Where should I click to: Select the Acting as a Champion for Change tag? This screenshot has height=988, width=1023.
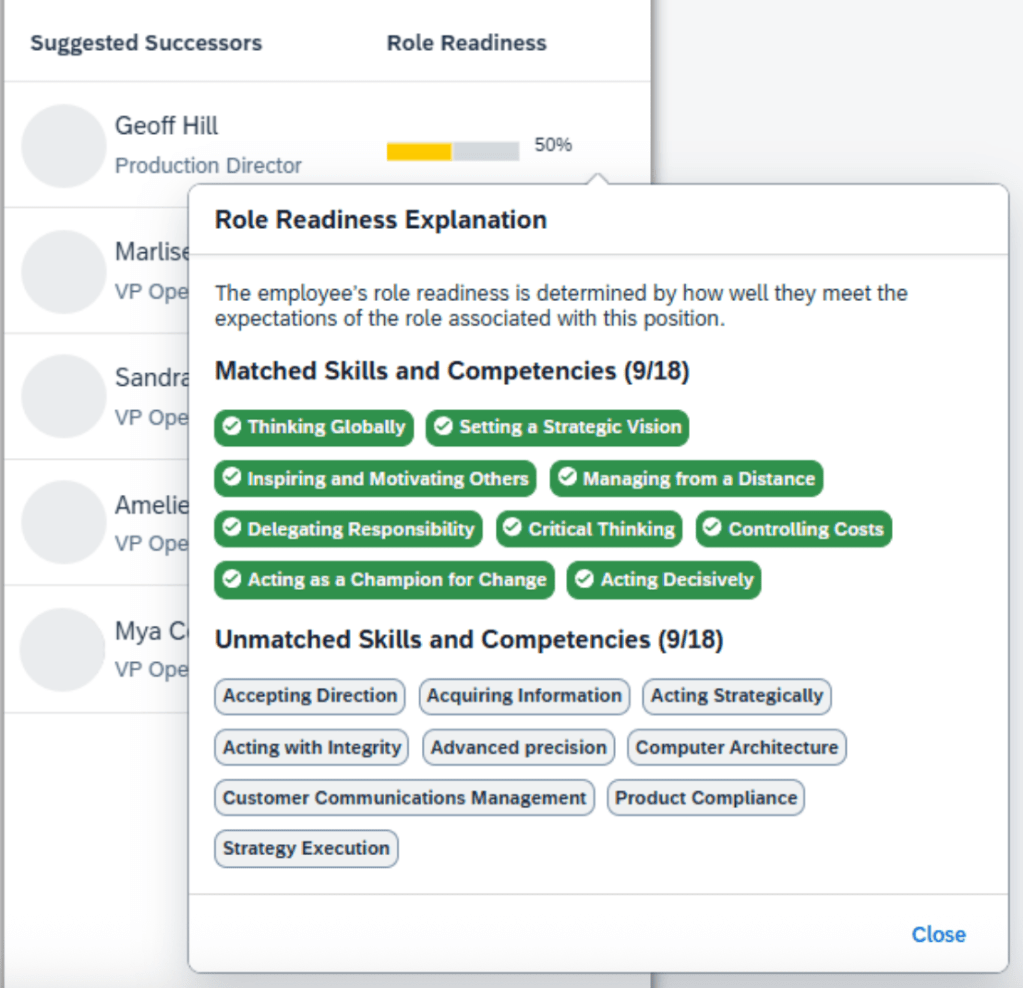click(x=384, y=580)
